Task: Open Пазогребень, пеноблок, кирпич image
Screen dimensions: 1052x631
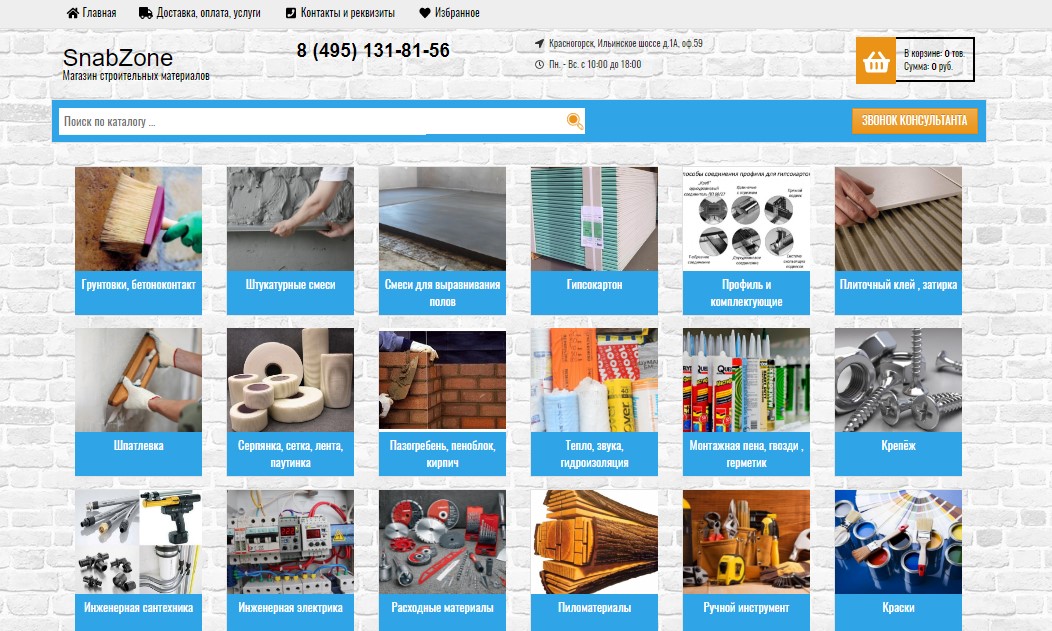Action: point(442,380)
